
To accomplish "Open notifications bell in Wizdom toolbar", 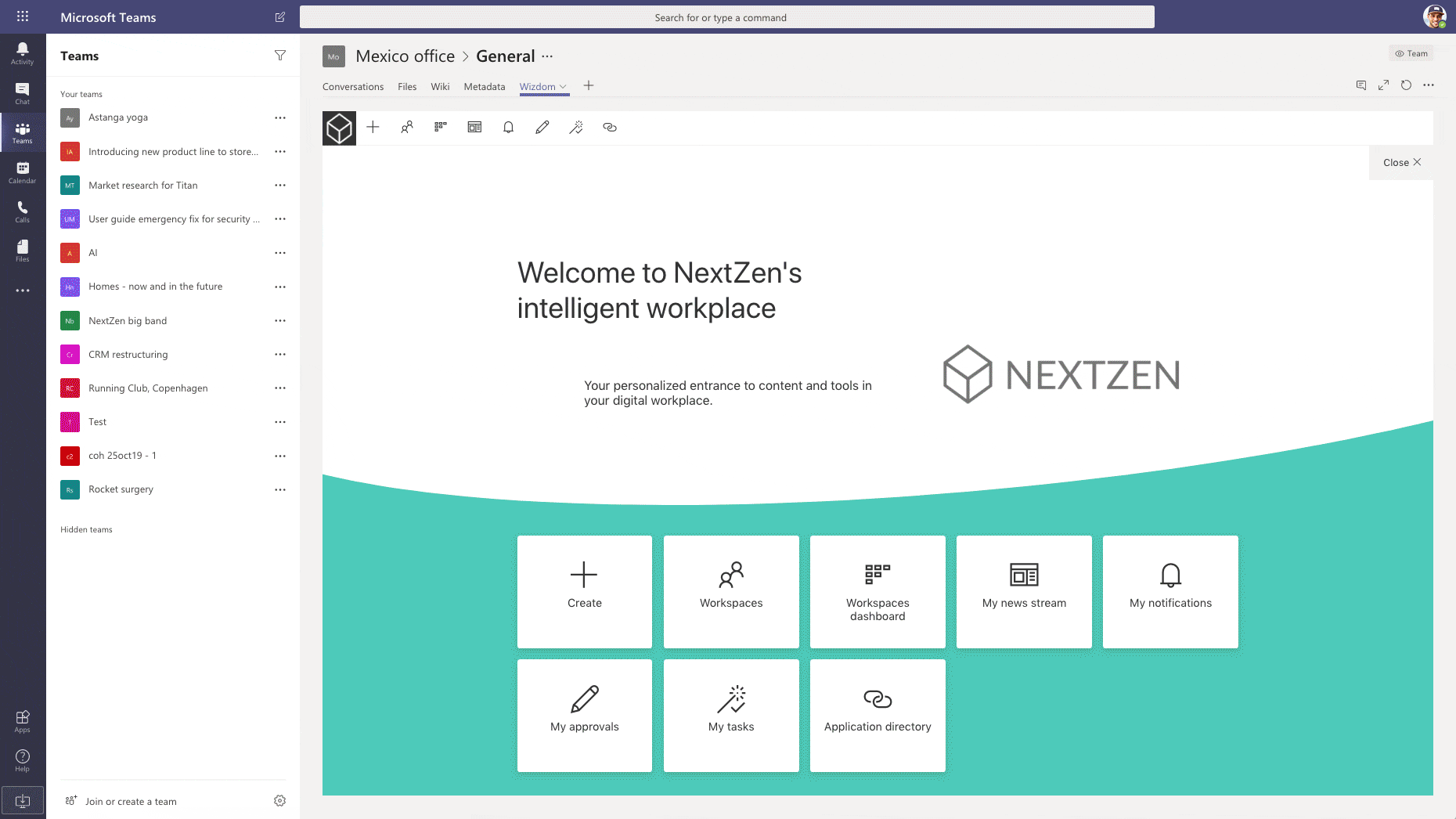I will 508,127.
